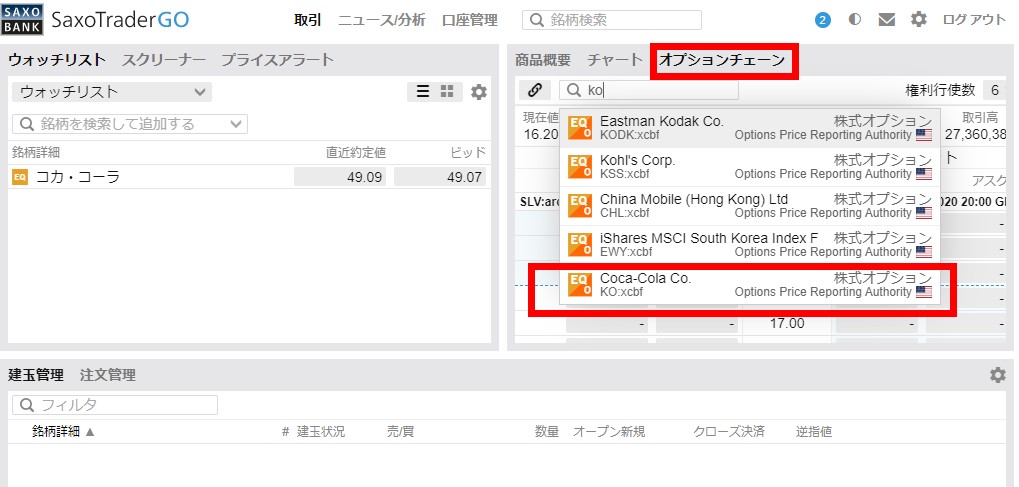Sort by 直近約定値 column header
Screen dimensions: 1019x487
click(356, 153)
